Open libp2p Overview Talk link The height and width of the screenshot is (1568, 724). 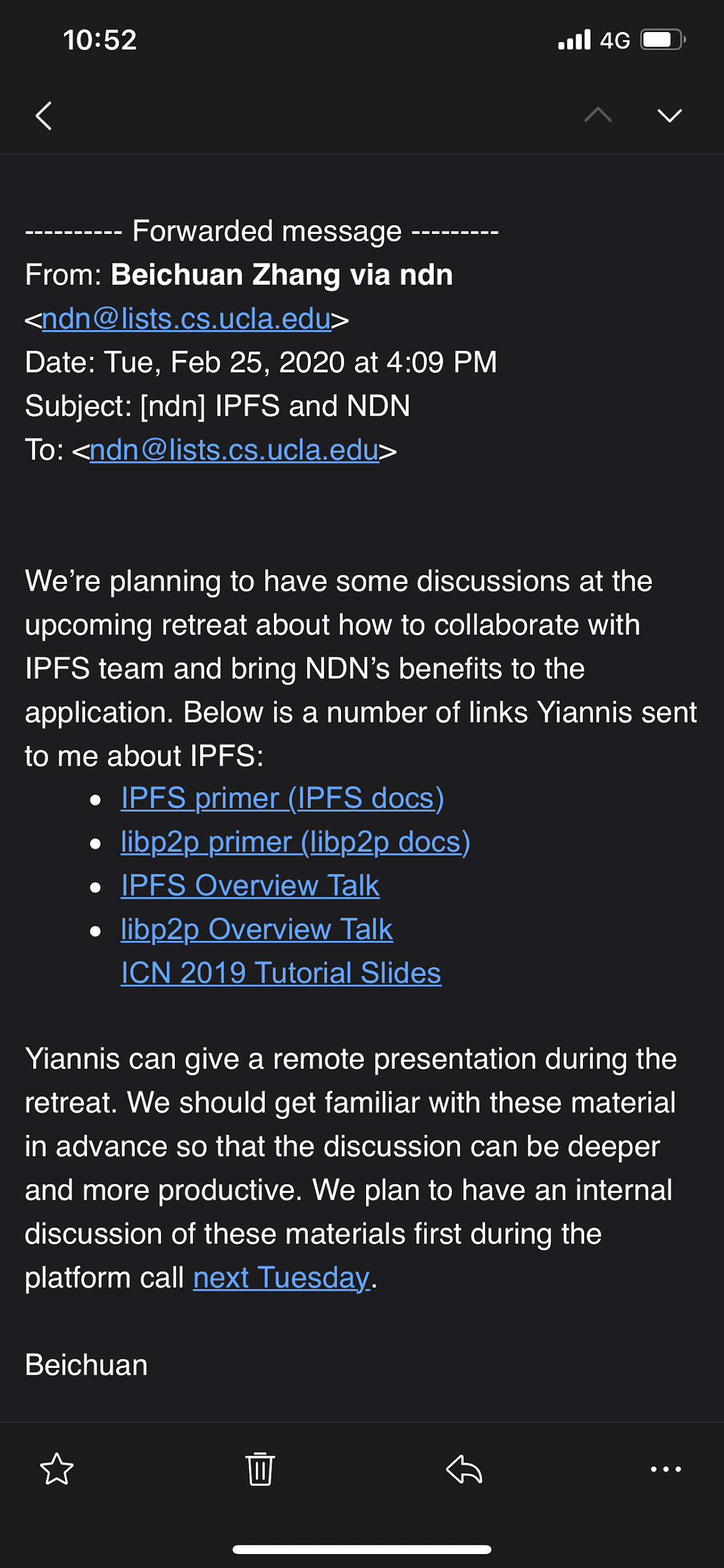pyautogui.click(x=256, y=930)
